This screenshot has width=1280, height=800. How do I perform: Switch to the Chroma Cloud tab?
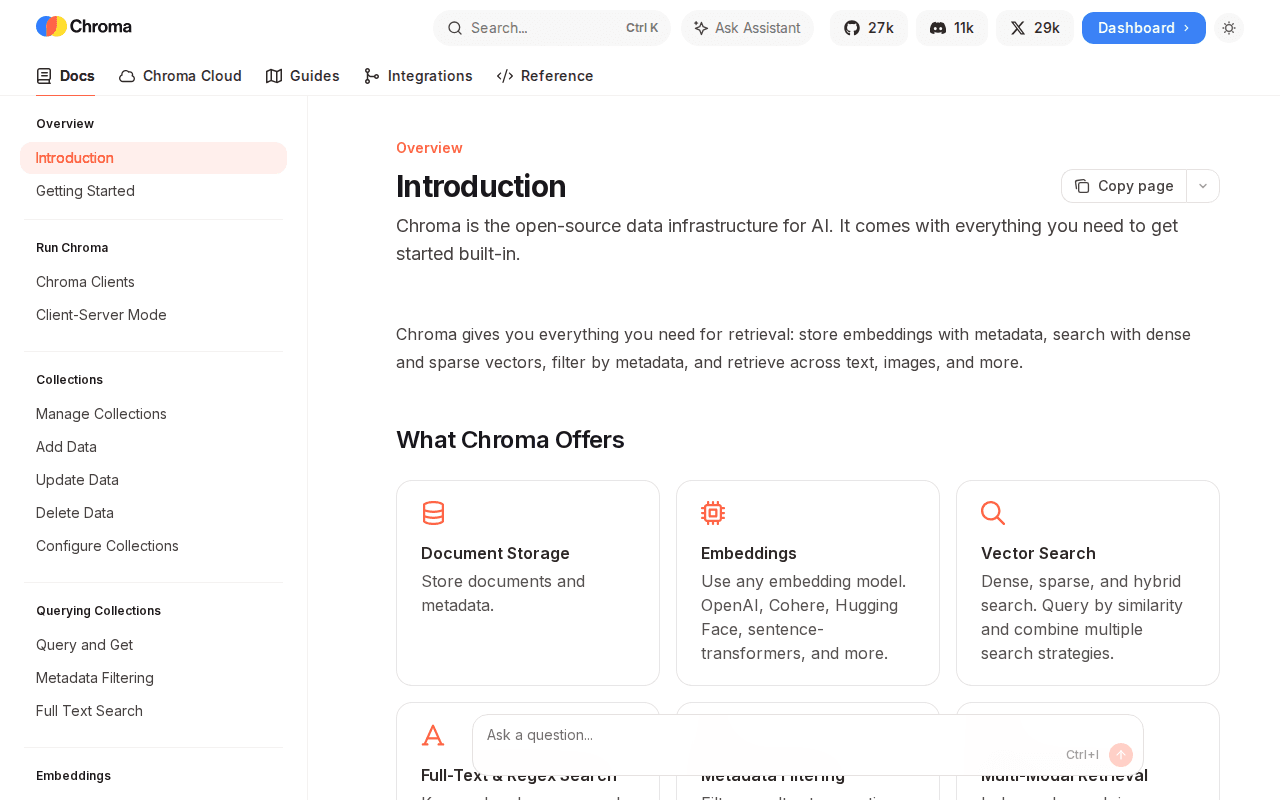(x=180, y=76)
